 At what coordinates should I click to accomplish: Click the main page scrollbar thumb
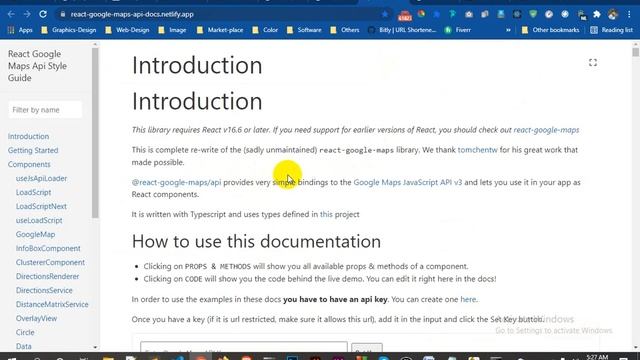[x=636, y=52]
